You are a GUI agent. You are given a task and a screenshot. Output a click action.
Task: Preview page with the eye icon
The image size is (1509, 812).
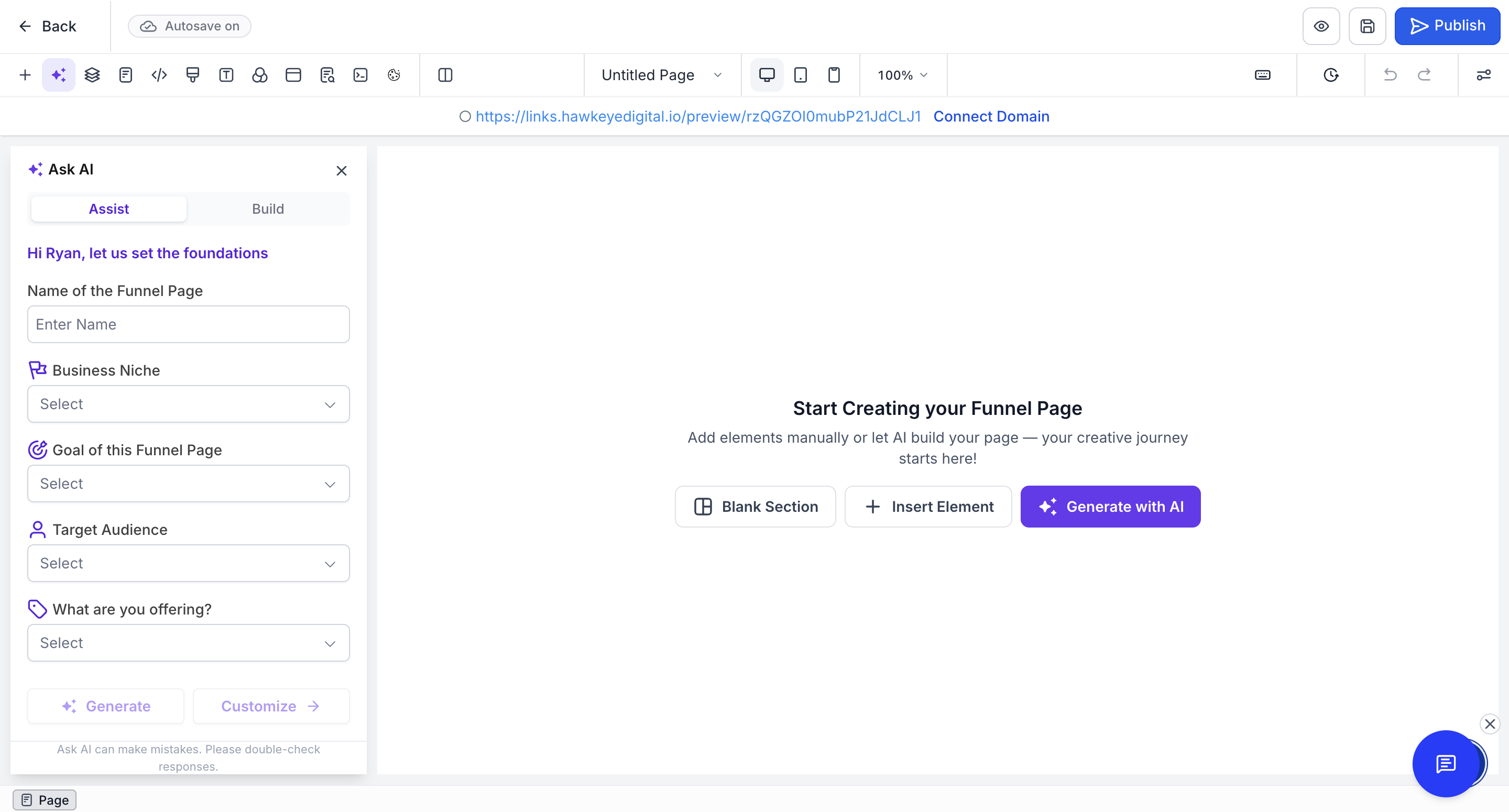(x=1321, y=26)
